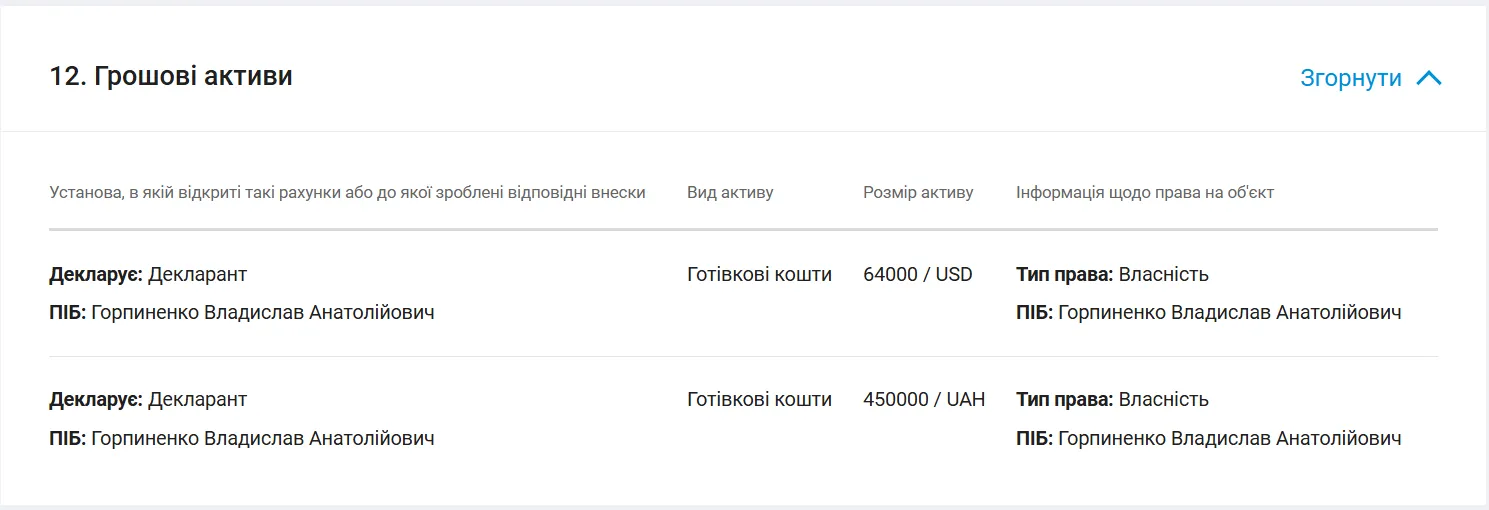Image resolution: width=1489 pixels, height=510 pixels.
Task: Click the "Установа, в якій відкриті" column header
Action: pyautogui.click(x=347, y=192)
